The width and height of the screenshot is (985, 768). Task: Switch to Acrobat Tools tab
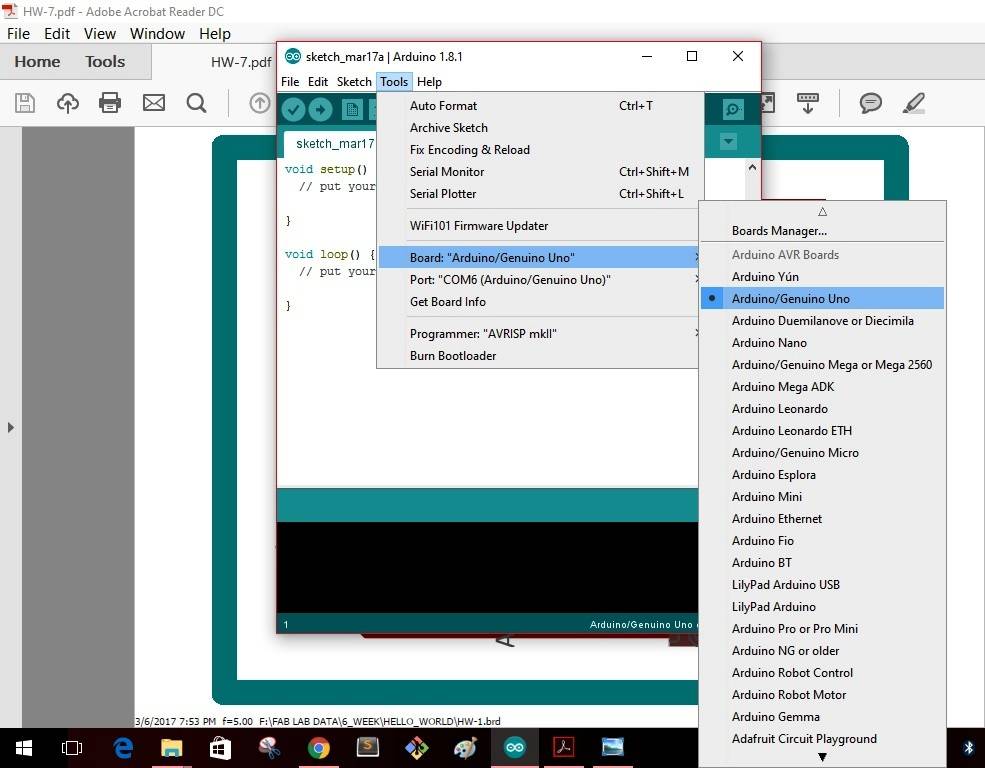(x=105, y=62)
